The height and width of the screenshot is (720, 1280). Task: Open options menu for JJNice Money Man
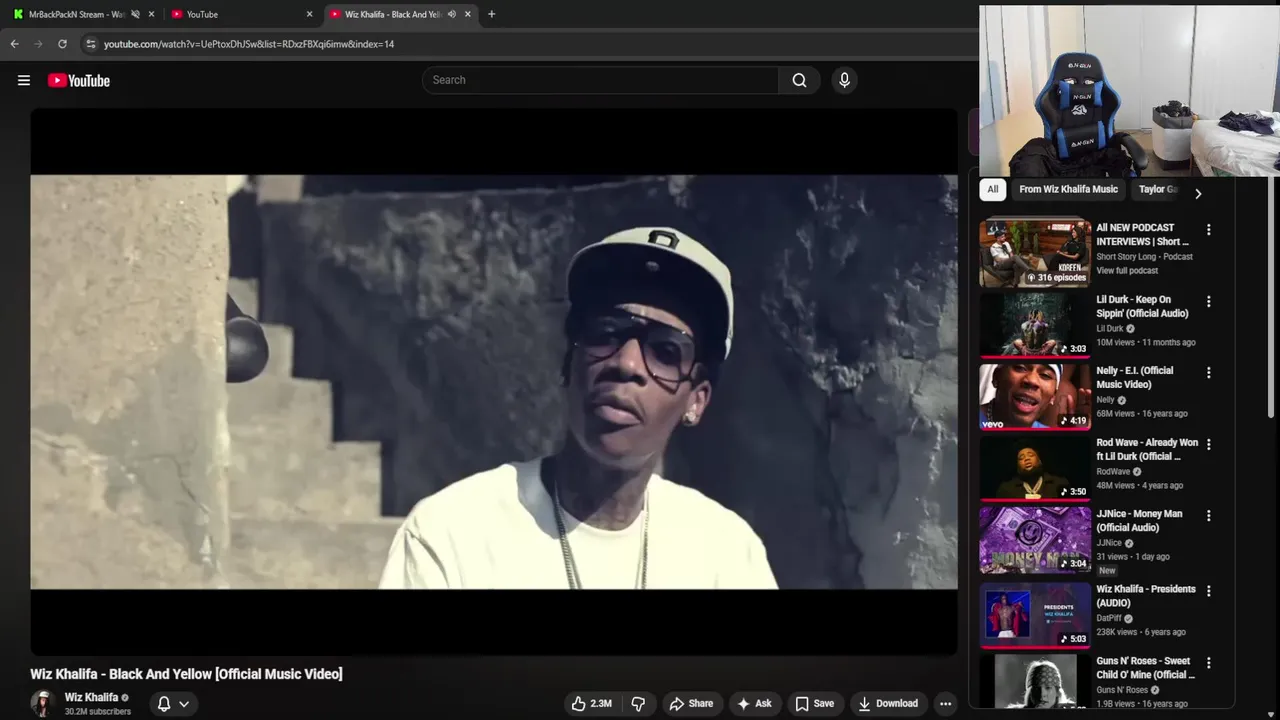[x=1208, y=516]
